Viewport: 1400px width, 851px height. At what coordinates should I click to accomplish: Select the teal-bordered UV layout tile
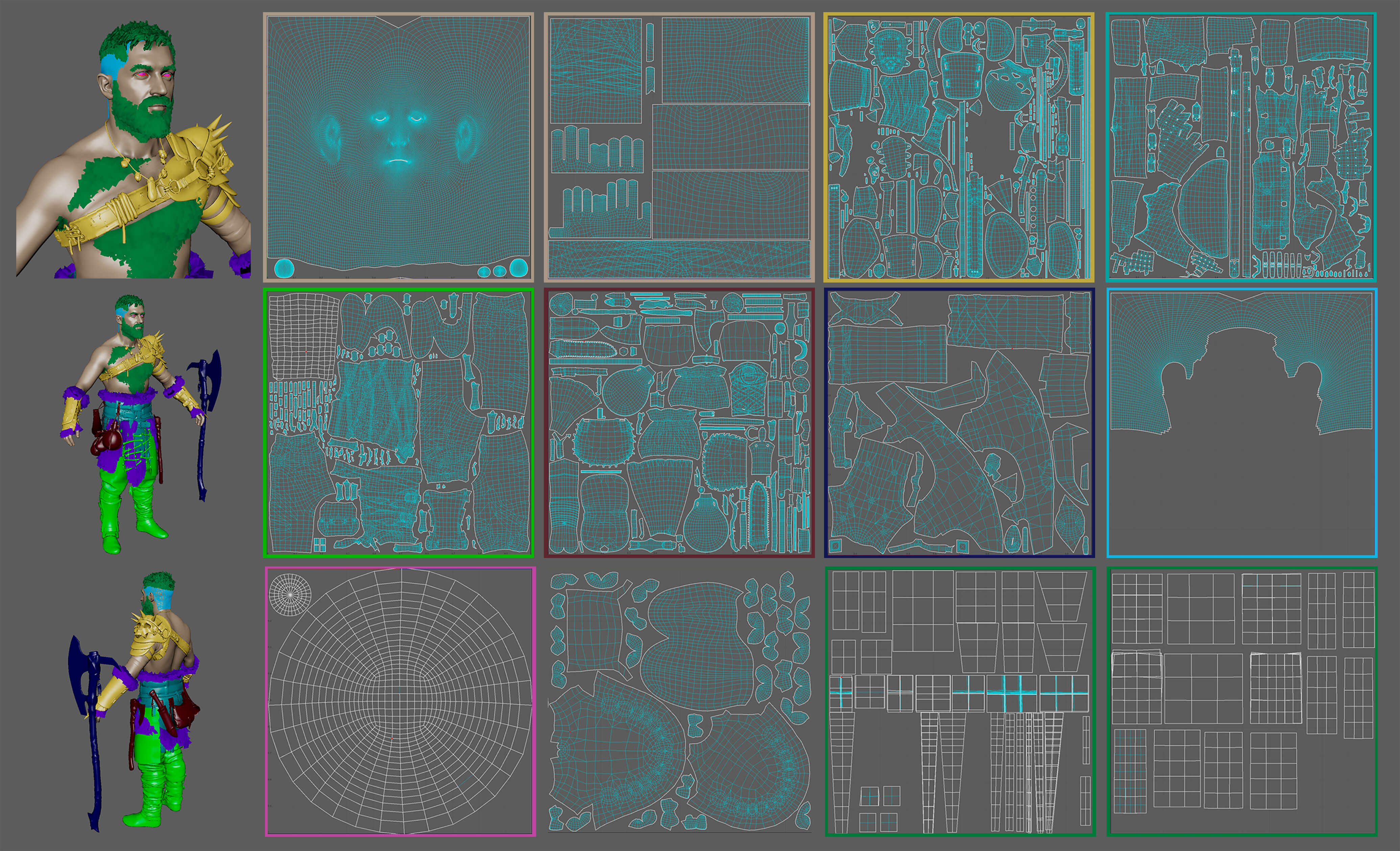point(1241,147)
